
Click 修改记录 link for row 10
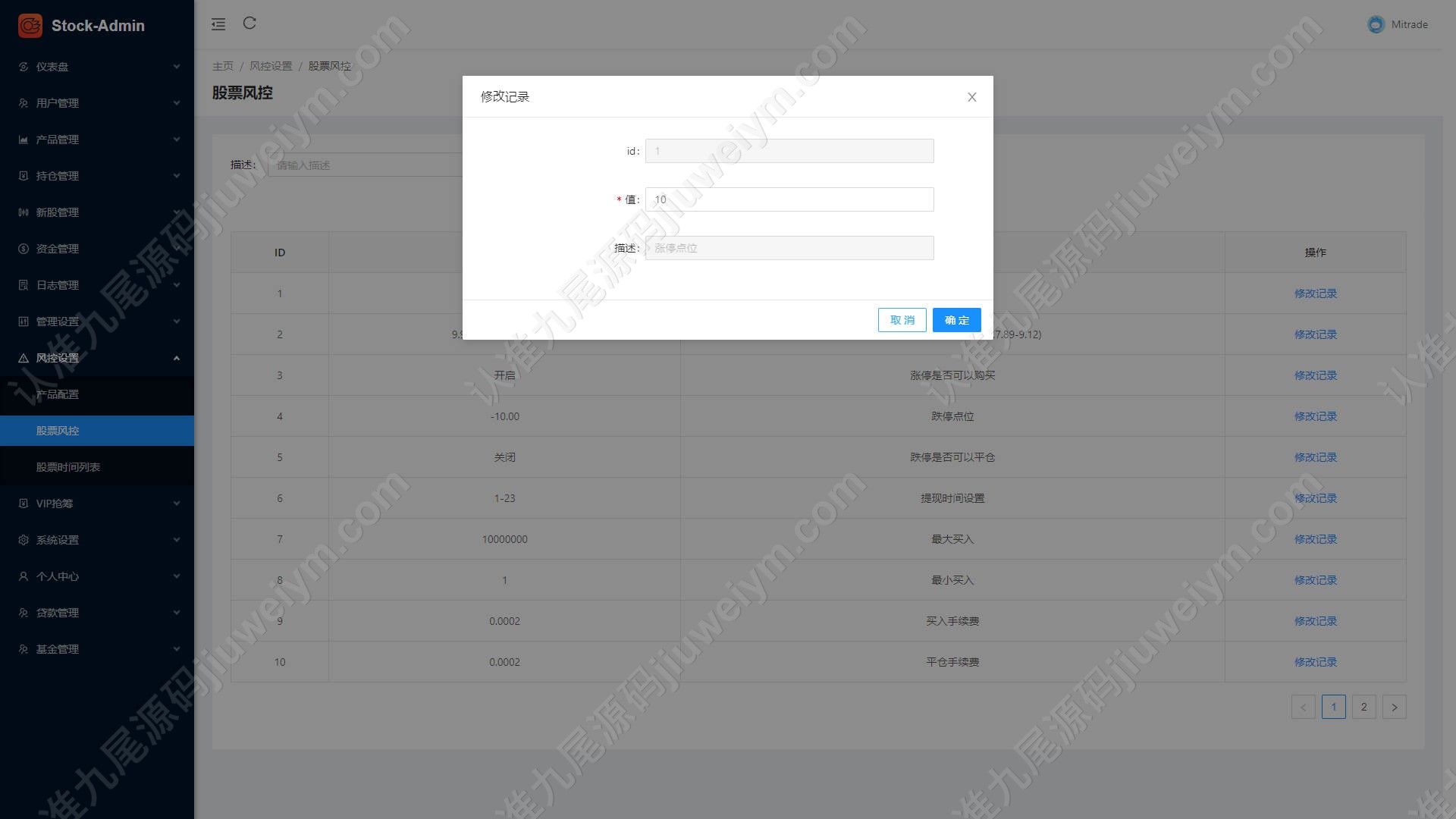pyautogui.click(x=1315, y=662)
